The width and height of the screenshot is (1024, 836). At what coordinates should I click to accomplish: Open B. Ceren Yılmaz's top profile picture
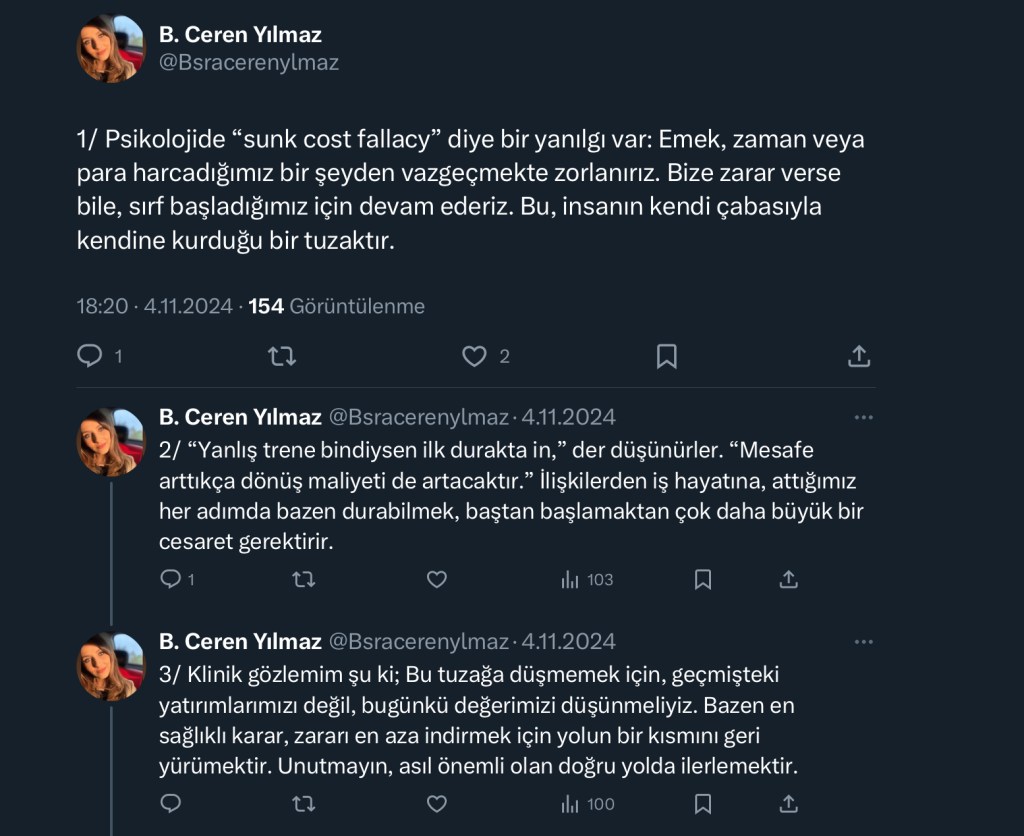tap(112, 48)
